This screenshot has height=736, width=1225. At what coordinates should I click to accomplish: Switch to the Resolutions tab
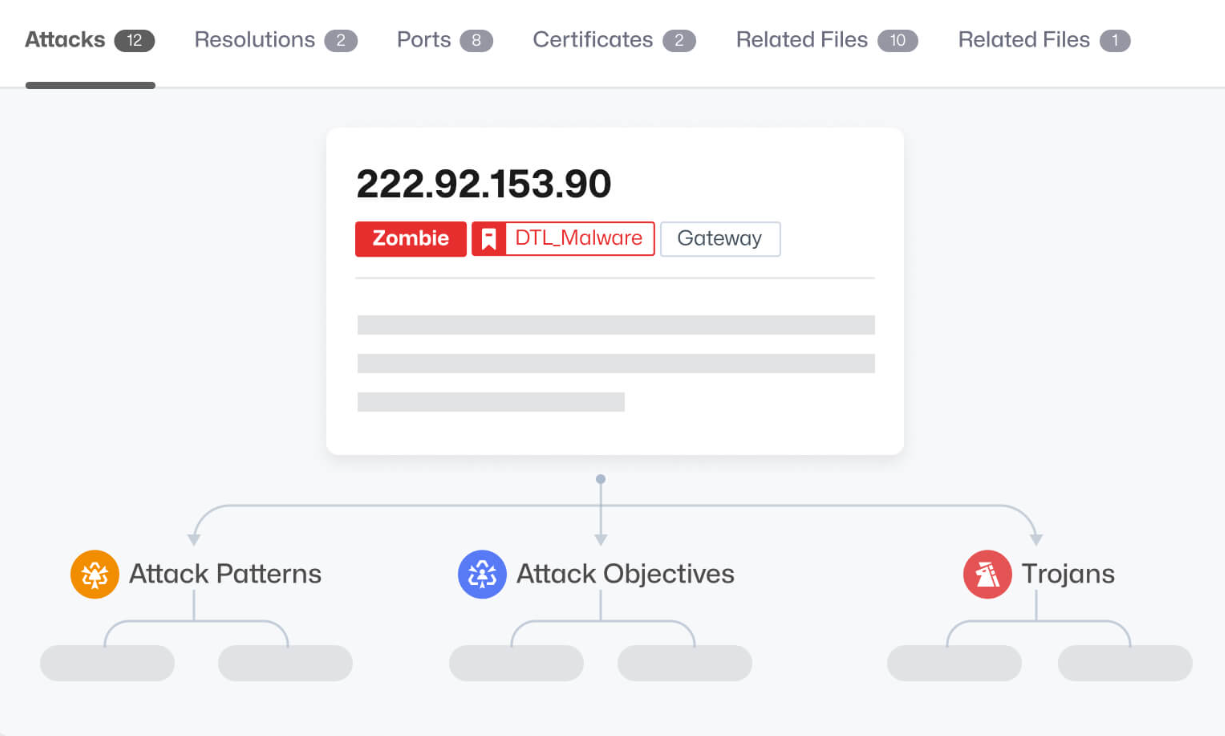point(276,40)
